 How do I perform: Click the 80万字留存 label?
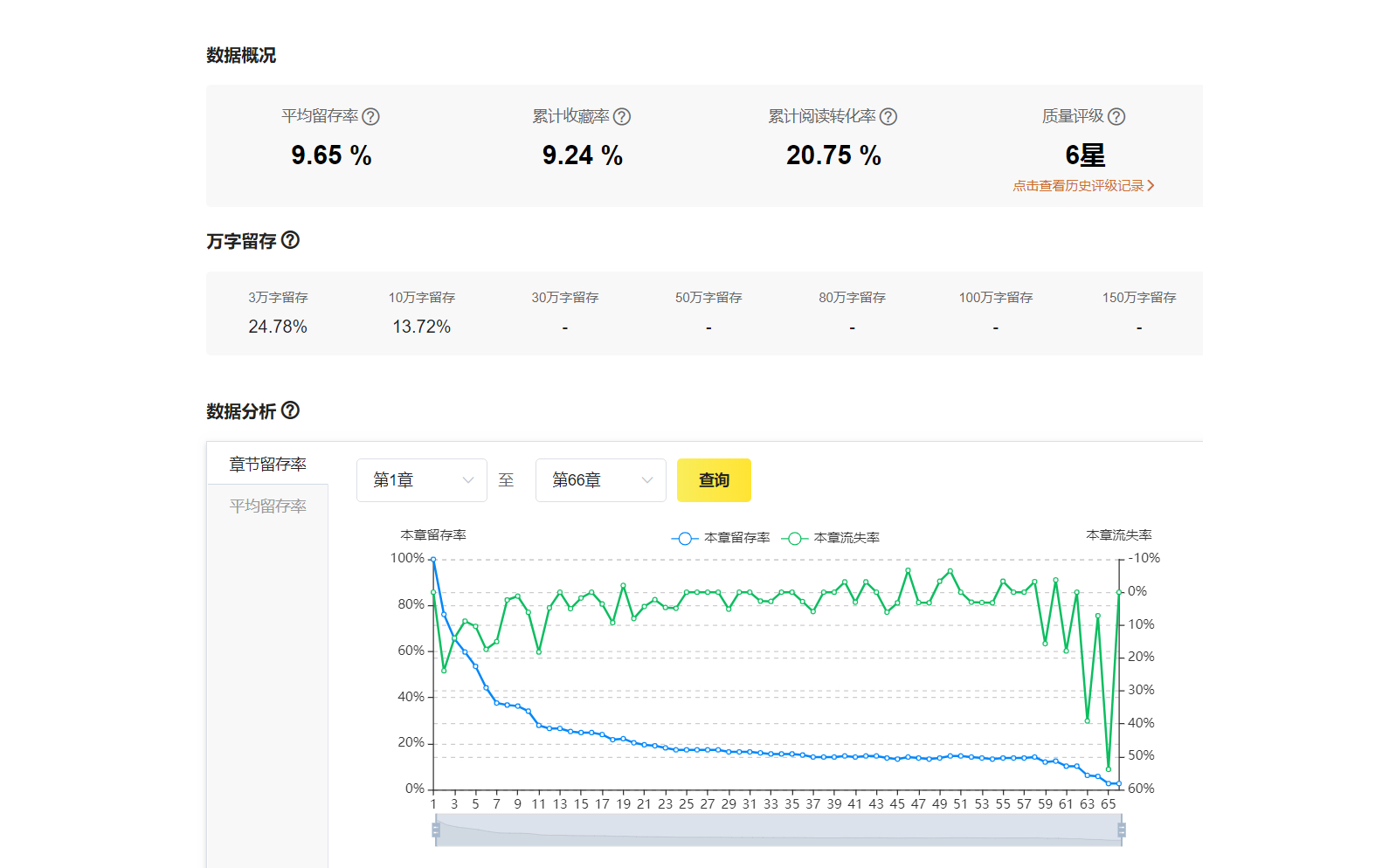(x=852, y=298)
